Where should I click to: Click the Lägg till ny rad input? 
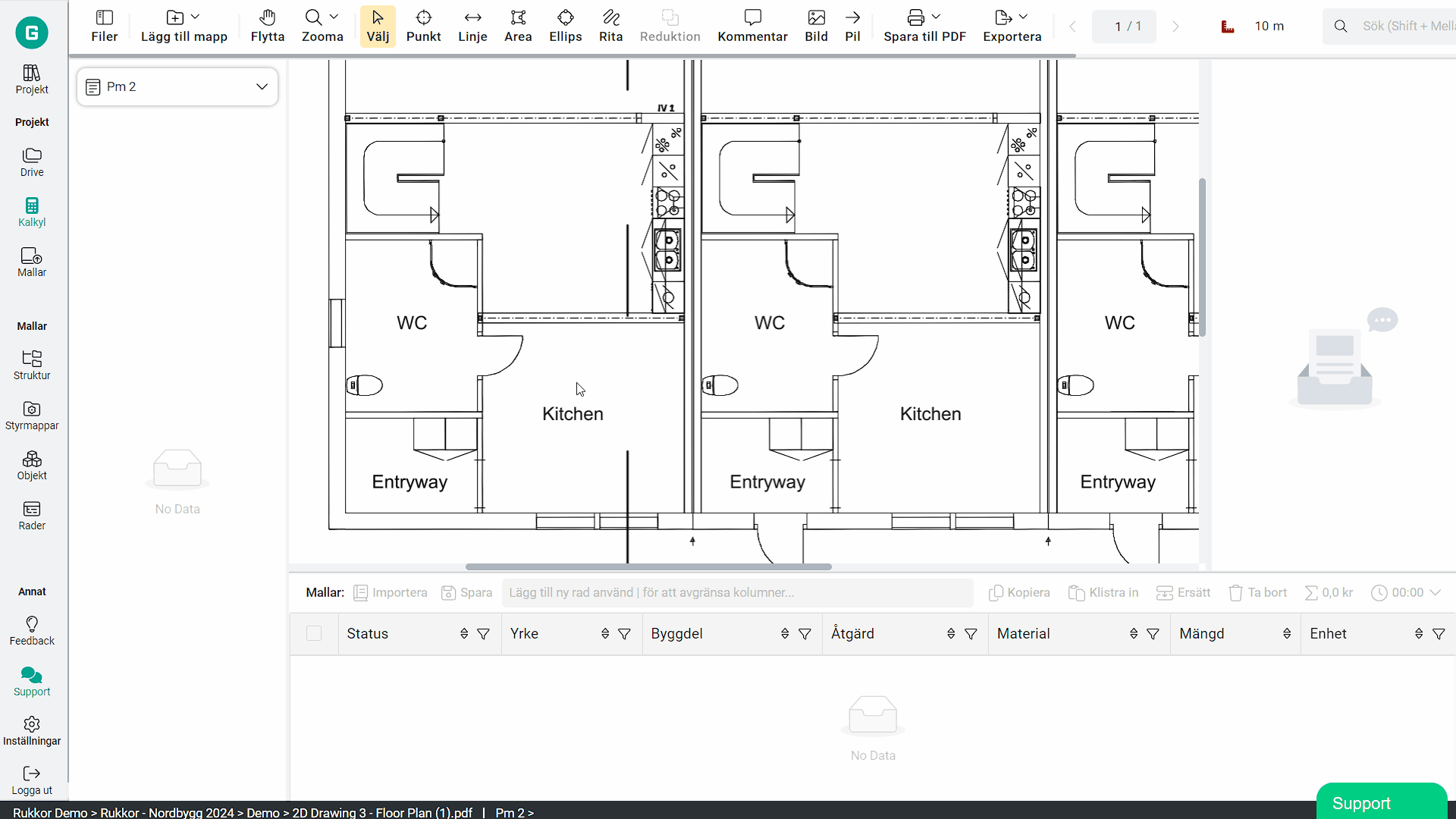tap(737, 592)
